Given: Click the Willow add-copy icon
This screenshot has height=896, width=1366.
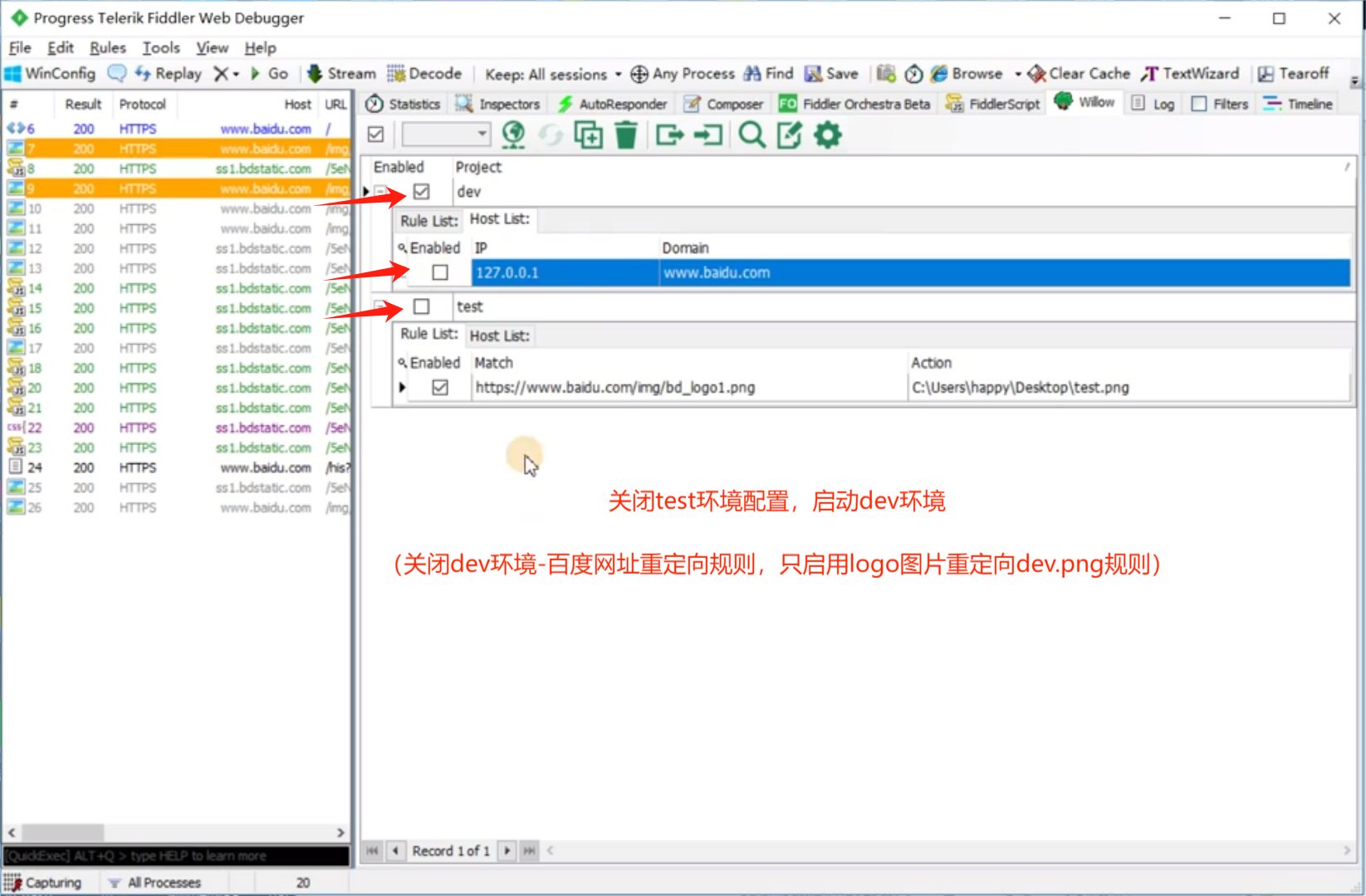Looking at the screenshot, I should [x=589, y=135].
